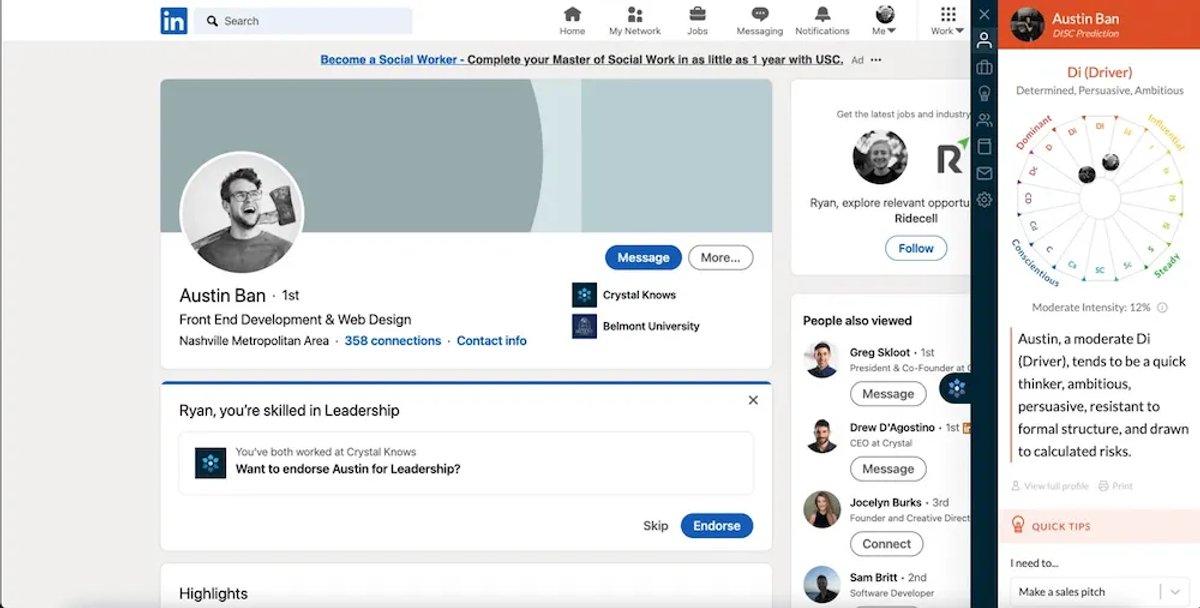Click the Belmont University logo
Screen dimensions: 1200x608
tap(584, 326)
